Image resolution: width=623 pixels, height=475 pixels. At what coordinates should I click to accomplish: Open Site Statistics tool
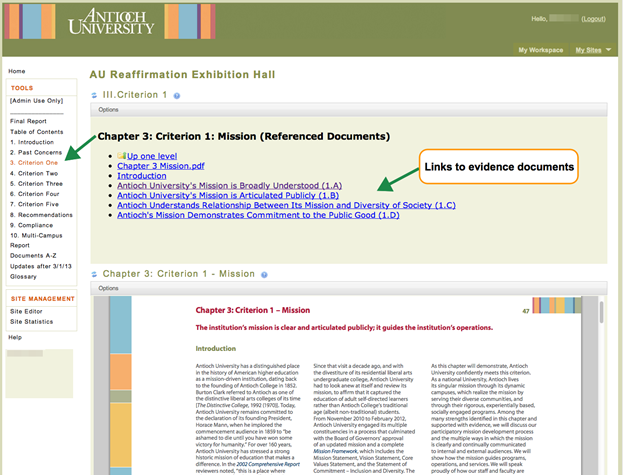click(31, 322)
